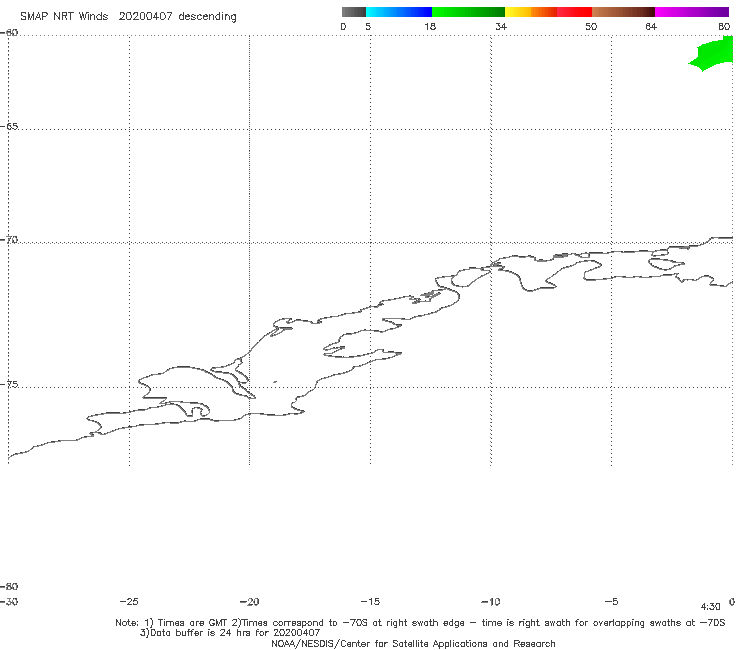This screenshot has width=740, height=650.
Task: Click the latitude label '-65'
Action: pyautogui.click(x=9, y=127)
